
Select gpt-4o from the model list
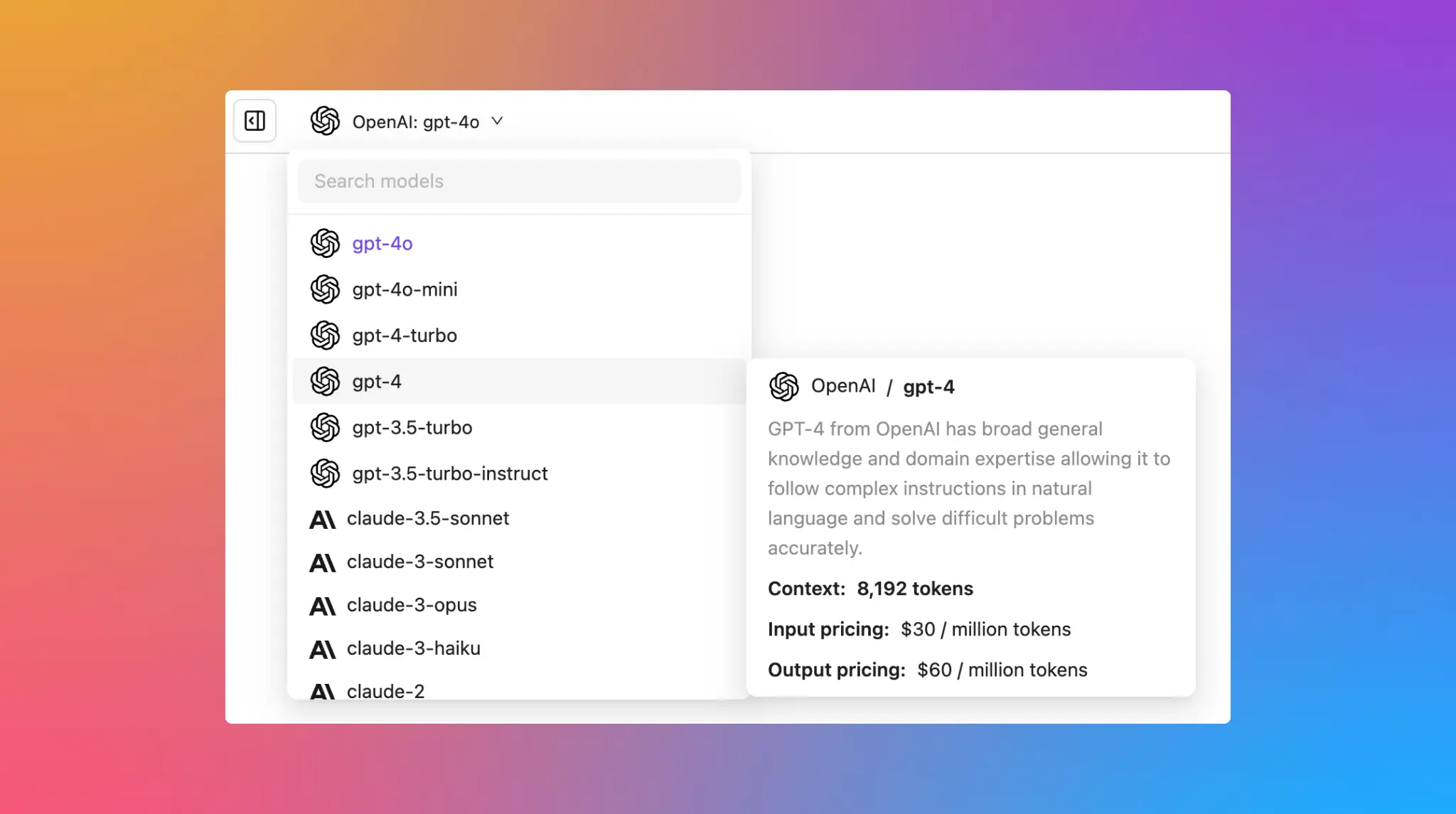519,243
